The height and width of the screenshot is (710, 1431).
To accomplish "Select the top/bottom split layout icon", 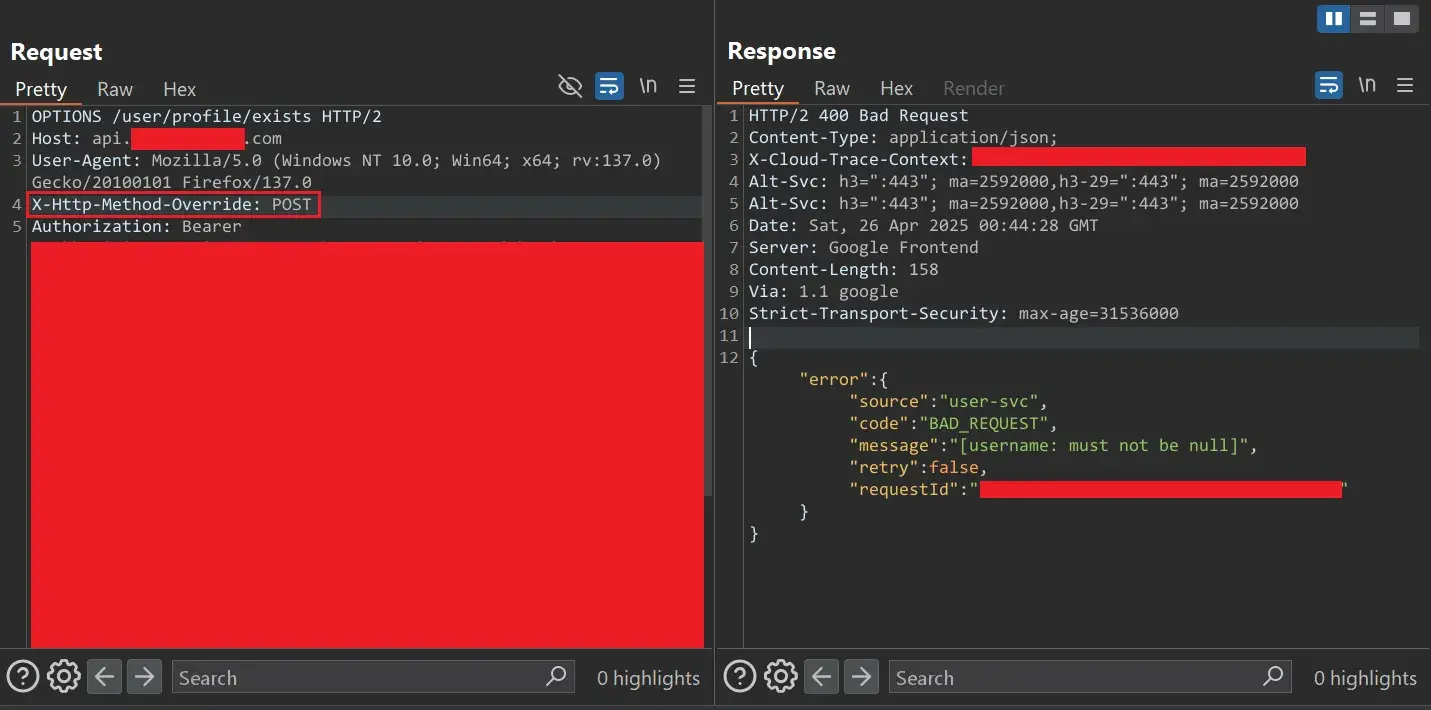I will click(1368, 19).
